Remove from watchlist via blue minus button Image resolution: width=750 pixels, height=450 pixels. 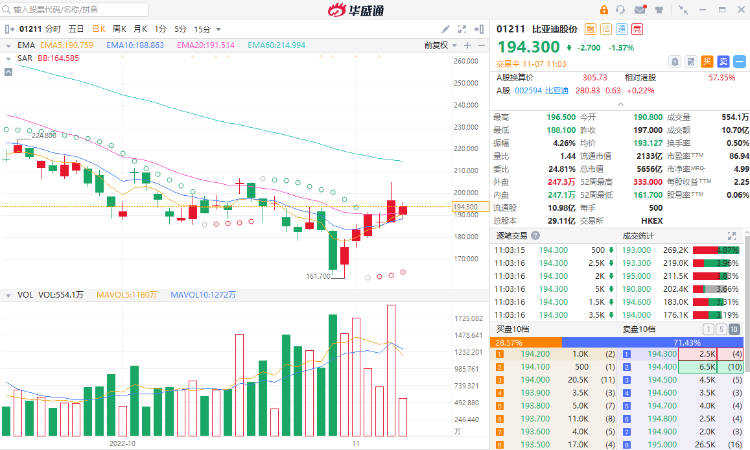click(x=739, y=61)
